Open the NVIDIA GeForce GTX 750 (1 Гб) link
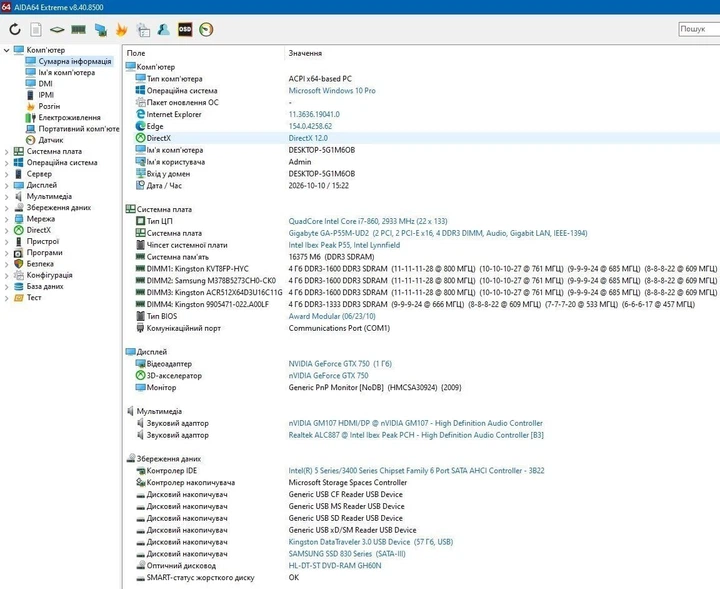The width and height of the screenshot is (720, 589). click(340, 364)
